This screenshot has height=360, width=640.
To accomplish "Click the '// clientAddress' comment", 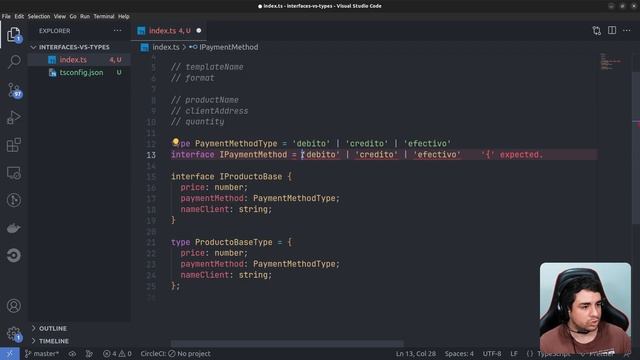I will tap(209, 111).
